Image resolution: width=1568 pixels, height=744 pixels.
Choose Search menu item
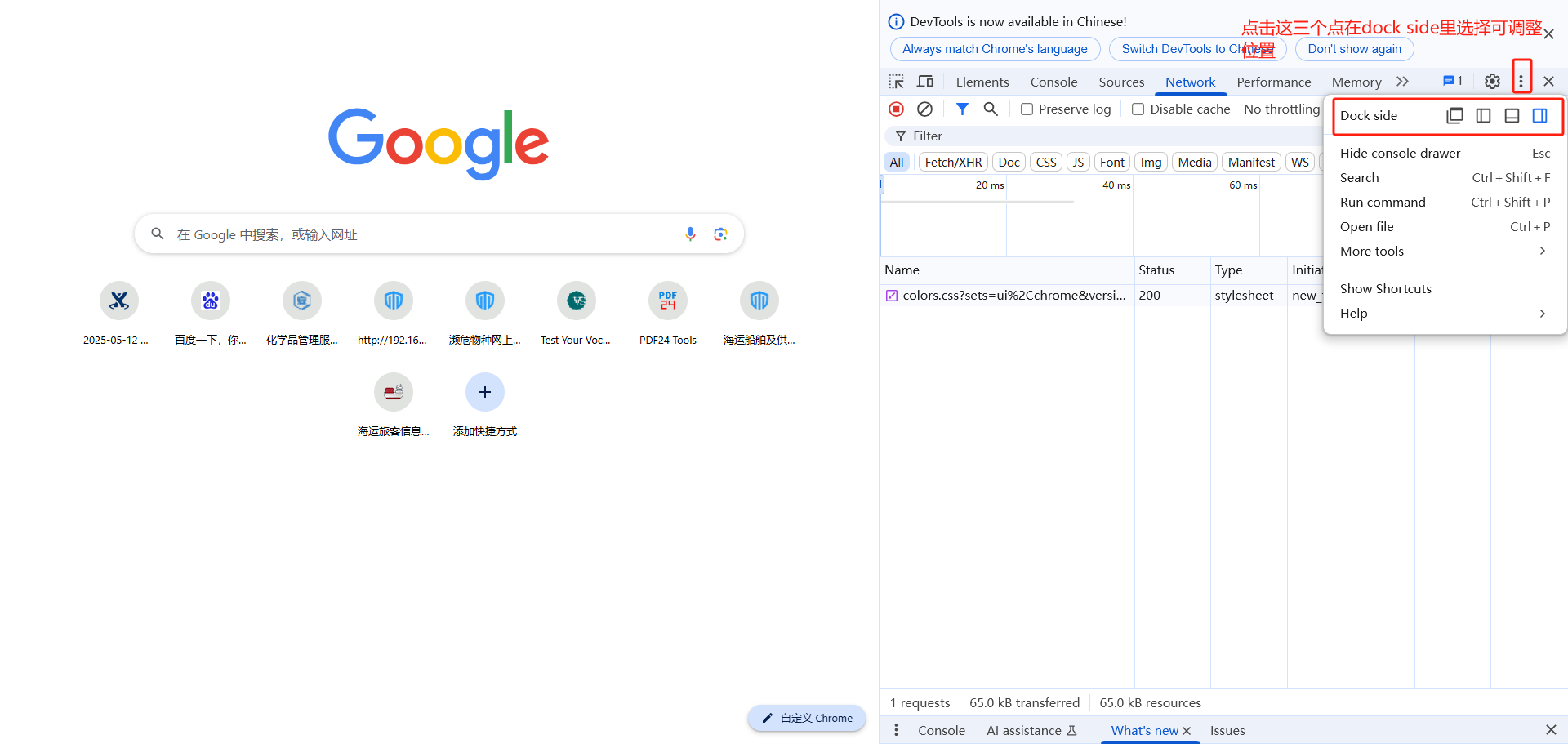(1445, 177)
